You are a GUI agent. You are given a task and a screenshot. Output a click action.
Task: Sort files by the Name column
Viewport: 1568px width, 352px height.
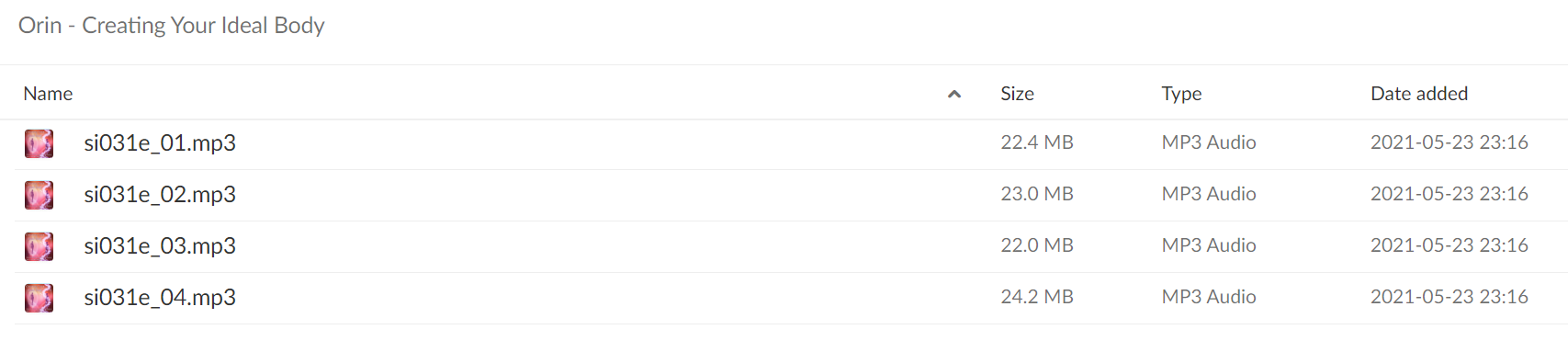click(x=48, y=94)
